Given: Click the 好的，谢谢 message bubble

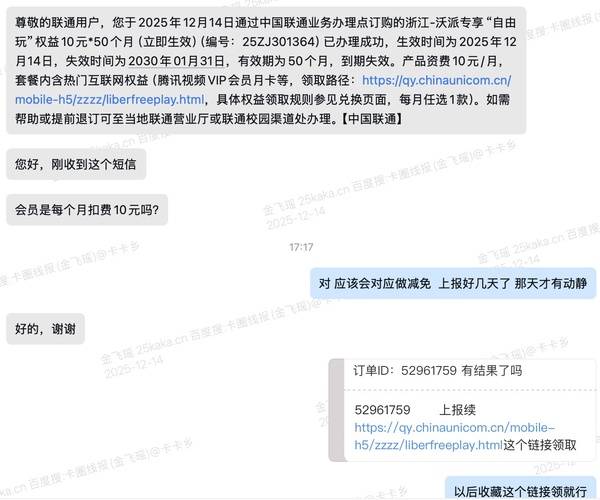Looking at the screenshot, I should [45, 329].
